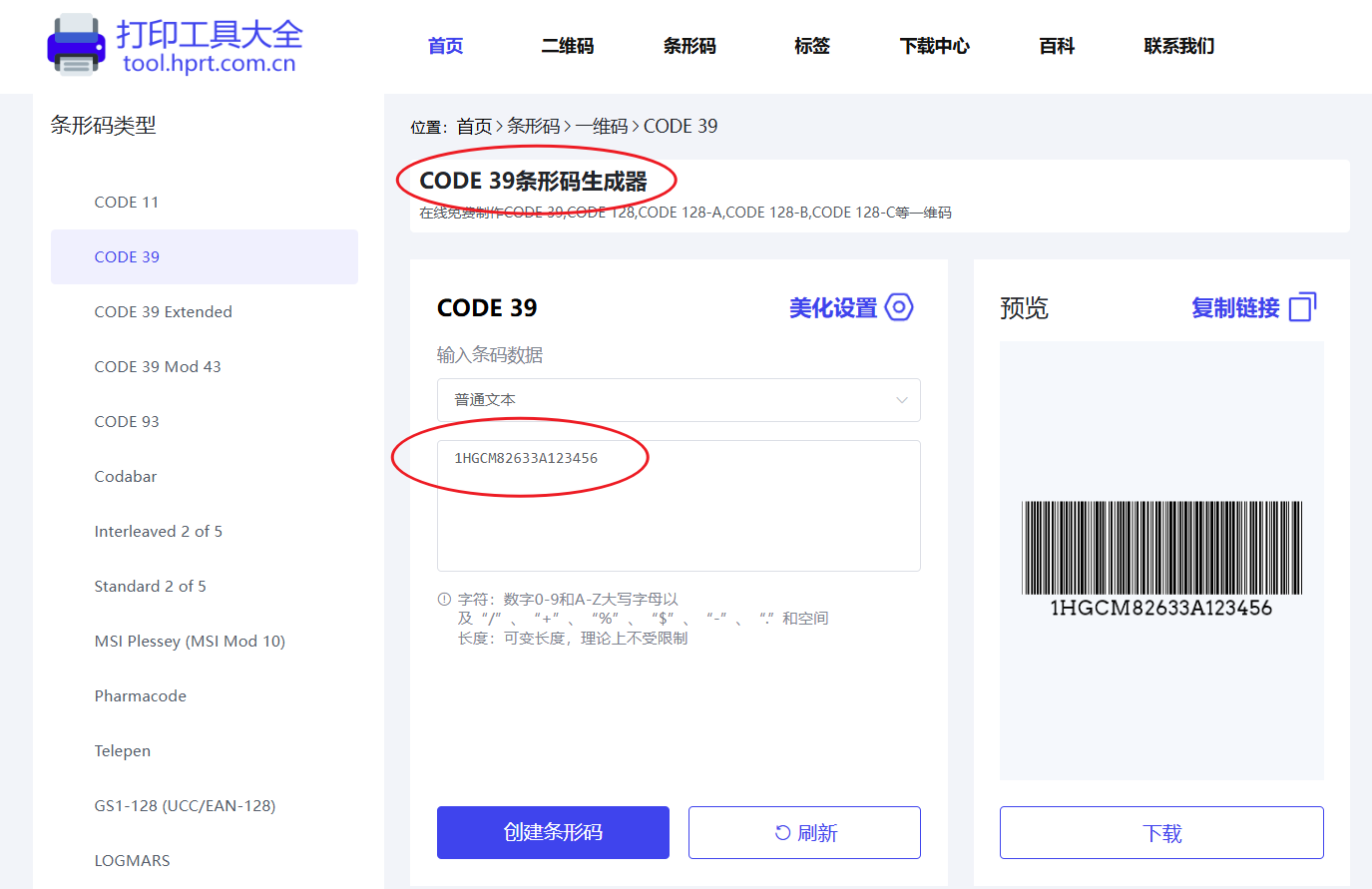The image size is (1372, 889).
Task: Click the 下载 button
Action: tap(1161, 832)
